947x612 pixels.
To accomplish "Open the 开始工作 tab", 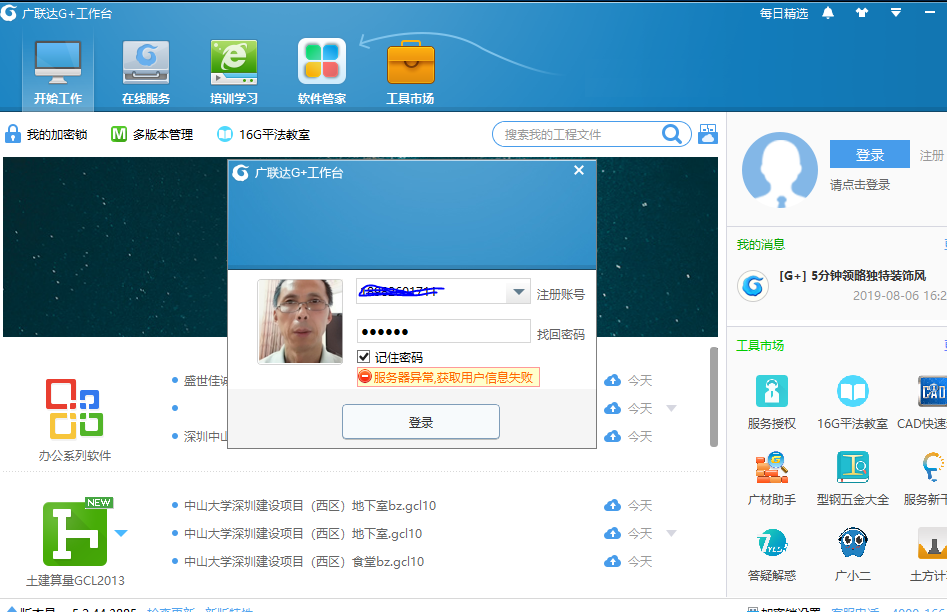I will point(58,72).
